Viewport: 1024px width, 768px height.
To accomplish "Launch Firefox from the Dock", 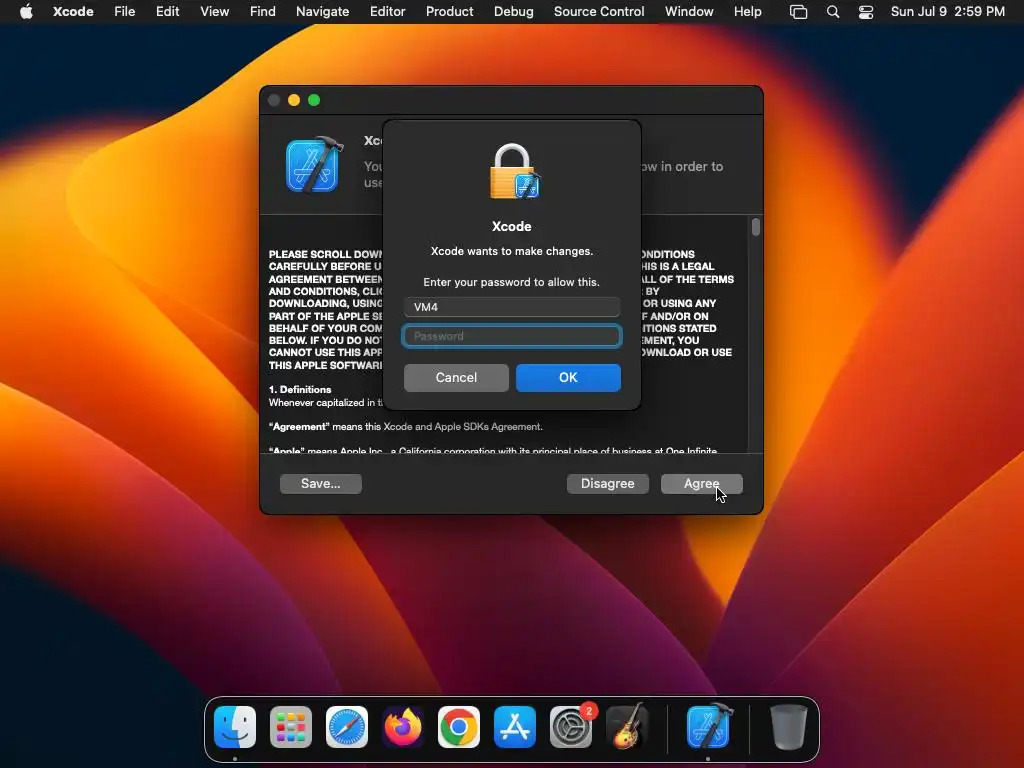I will click(403, 727).
